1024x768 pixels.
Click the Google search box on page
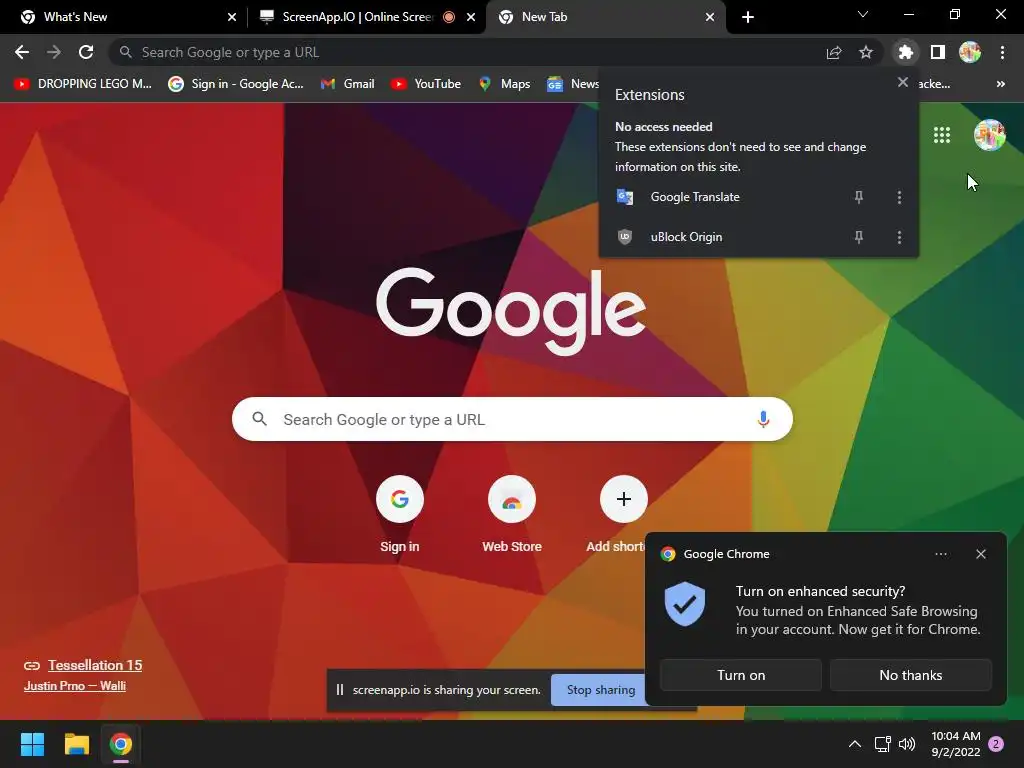pyautogui.click(x=512, y=419)
